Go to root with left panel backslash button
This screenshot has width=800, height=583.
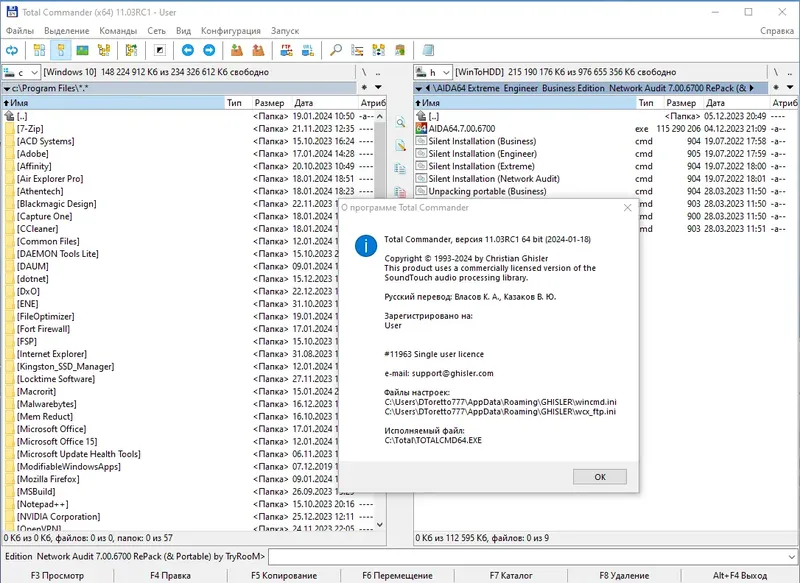tap(364, 72)
